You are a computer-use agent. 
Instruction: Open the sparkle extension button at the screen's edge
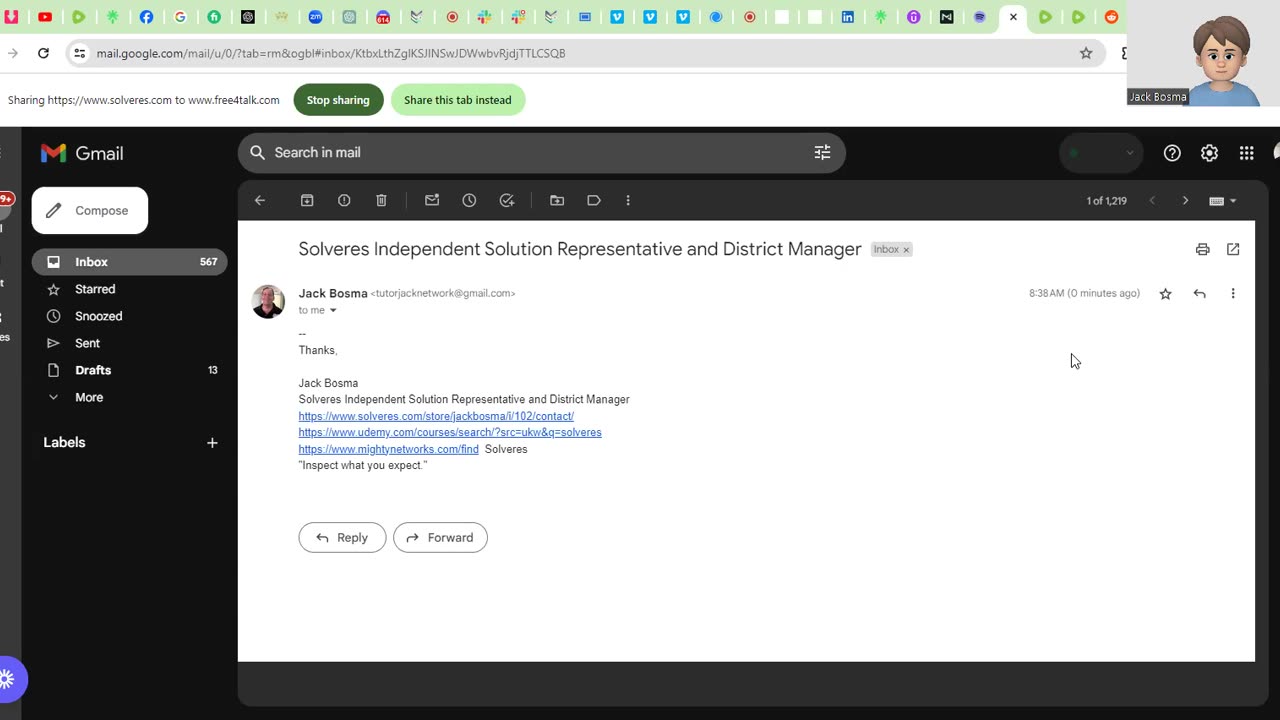point(8,680)
